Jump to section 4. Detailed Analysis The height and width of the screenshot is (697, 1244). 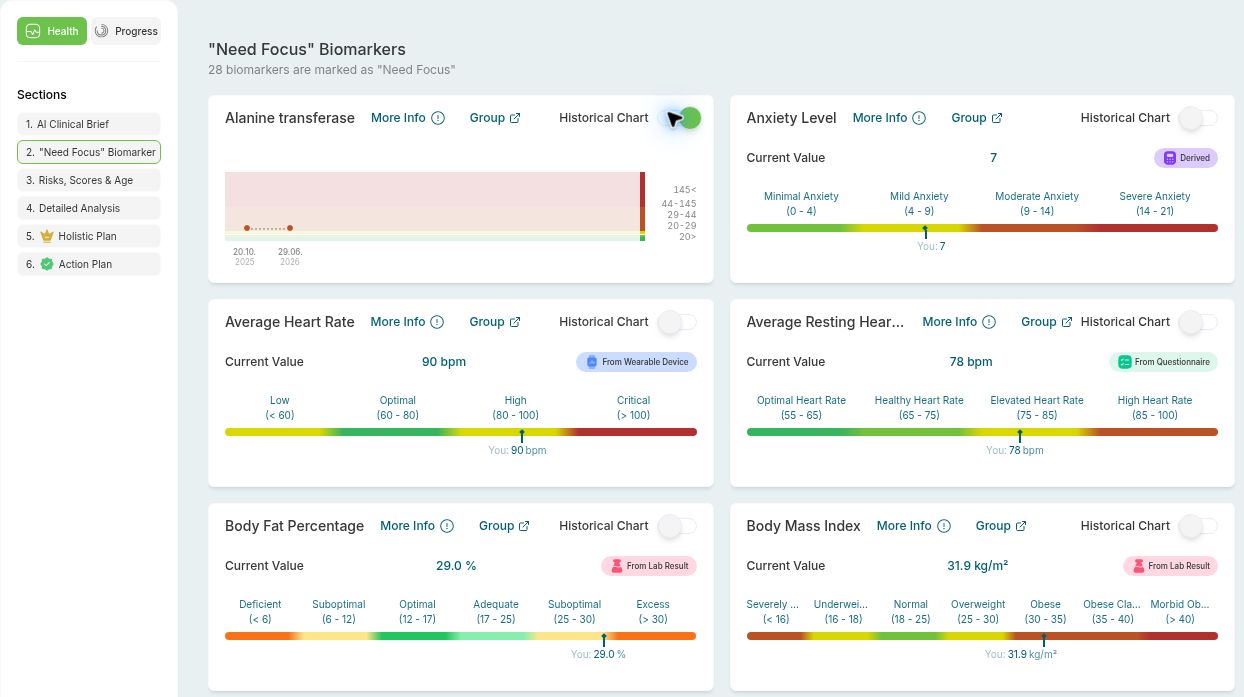pos(89,208)
